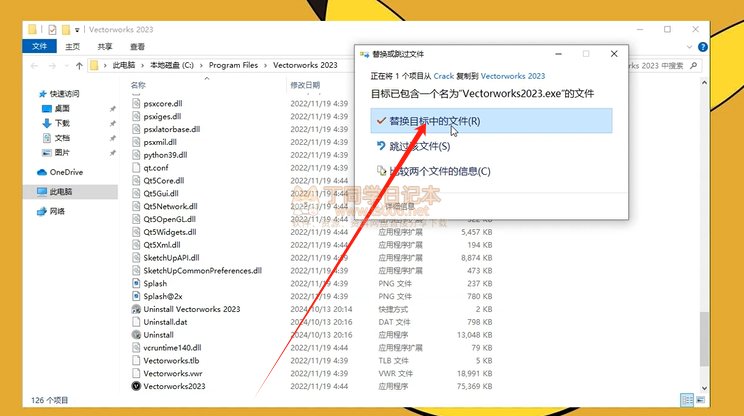The width and height of the screenshot is (744, 416).
Task: Click the Vectorworks.vwr file icon
Action: point(136,373)
